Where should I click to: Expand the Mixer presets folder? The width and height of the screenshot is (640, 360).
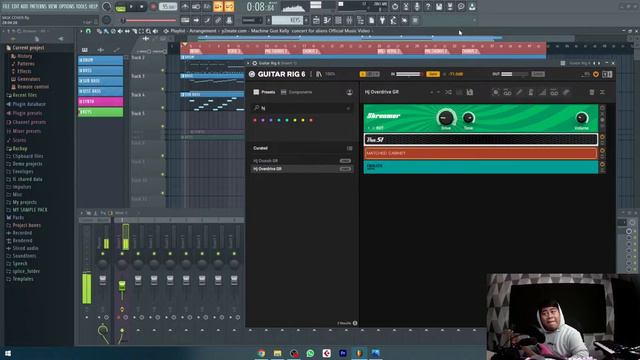click(26, 131)
